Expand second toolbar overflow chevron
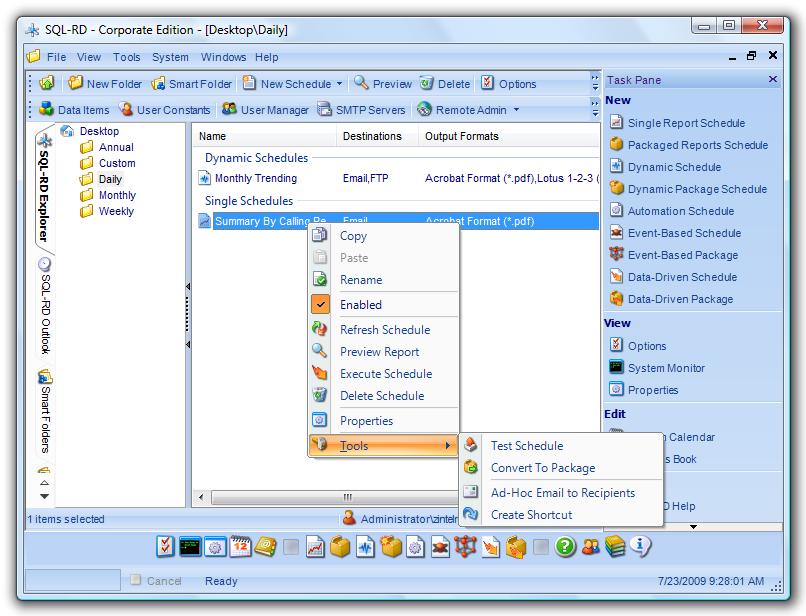806x616 pixels. pyautogui.click(x=595, y=108)
